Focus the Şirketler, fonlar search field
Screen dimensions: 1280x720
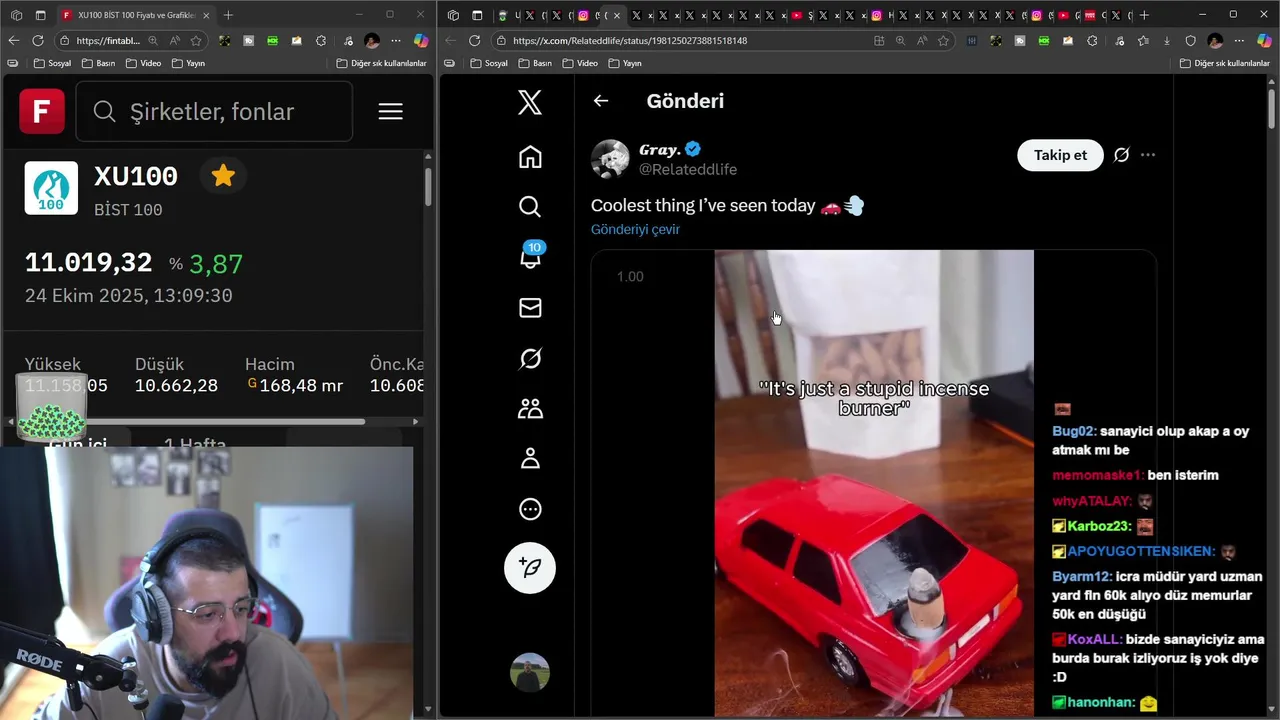(x=214, y=111)
